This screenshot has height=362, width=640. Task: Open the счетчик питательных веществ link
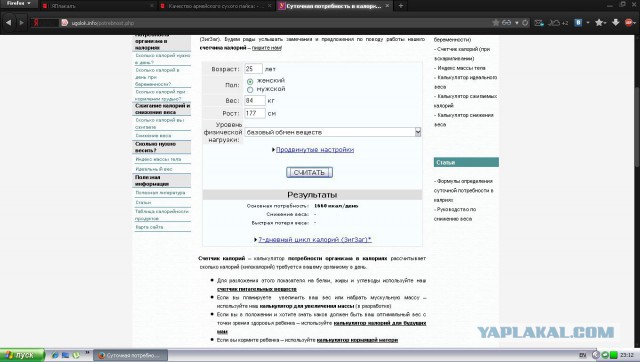tap(257, 289)
